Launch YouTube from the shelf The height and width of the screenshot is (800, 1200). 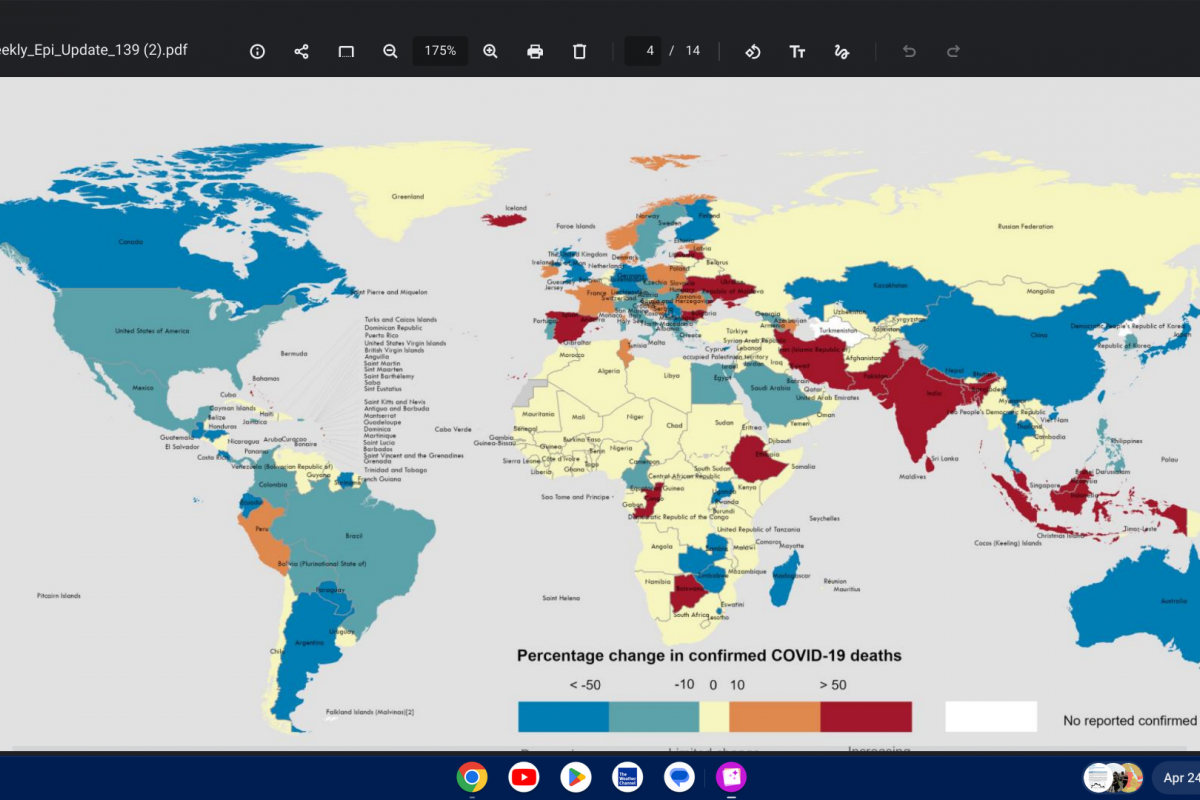524,777
